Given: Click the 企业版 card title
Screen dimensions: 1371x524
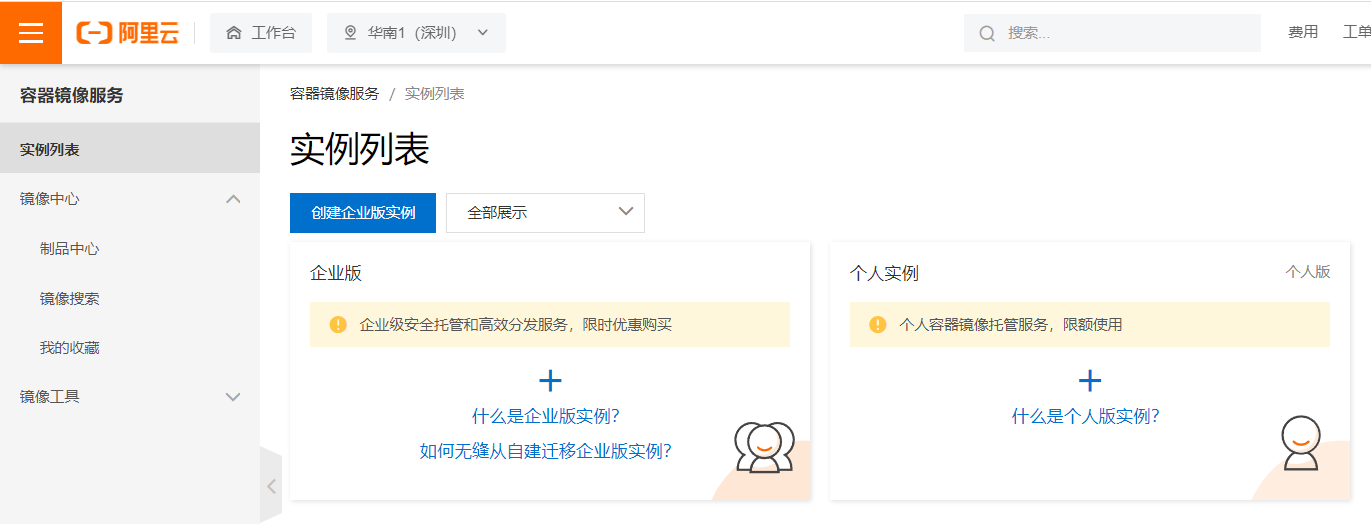Looking at the screenshot, I should [x=336, y=273].
